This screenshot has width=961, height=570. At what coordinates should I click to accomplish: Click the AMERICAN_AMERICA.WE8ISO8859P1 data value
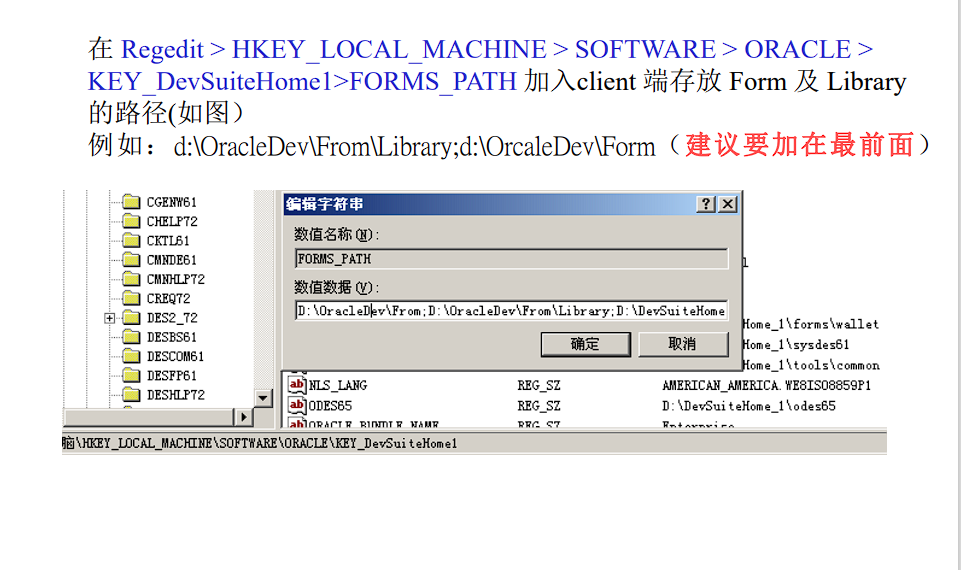(x=766, y=385)
